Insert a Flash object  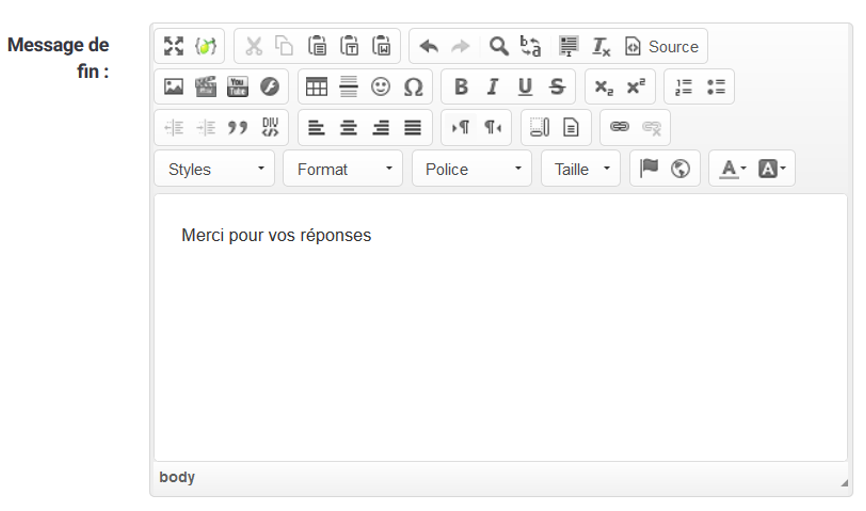point(270,87)
